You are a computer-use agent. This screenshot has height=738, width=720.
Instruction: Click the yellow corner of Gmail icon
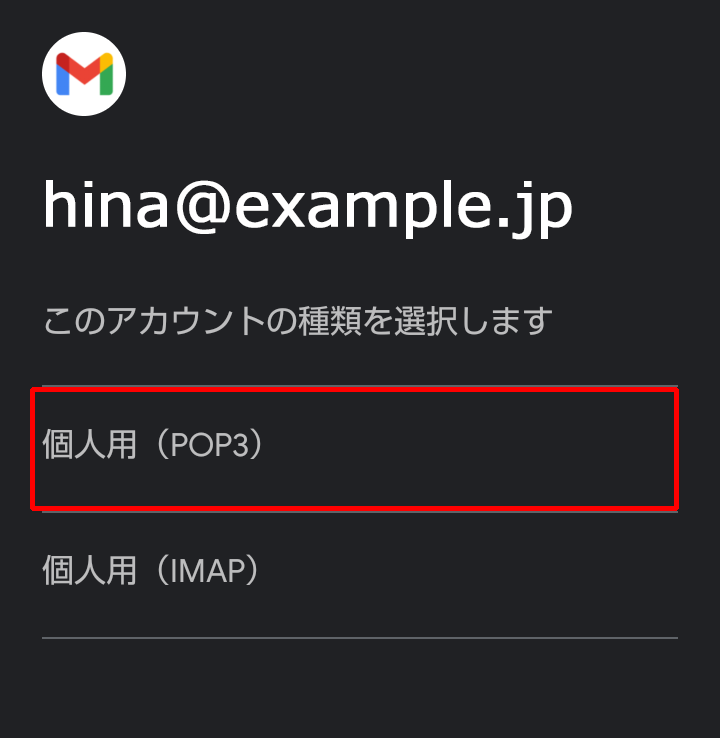pos(107,60)
